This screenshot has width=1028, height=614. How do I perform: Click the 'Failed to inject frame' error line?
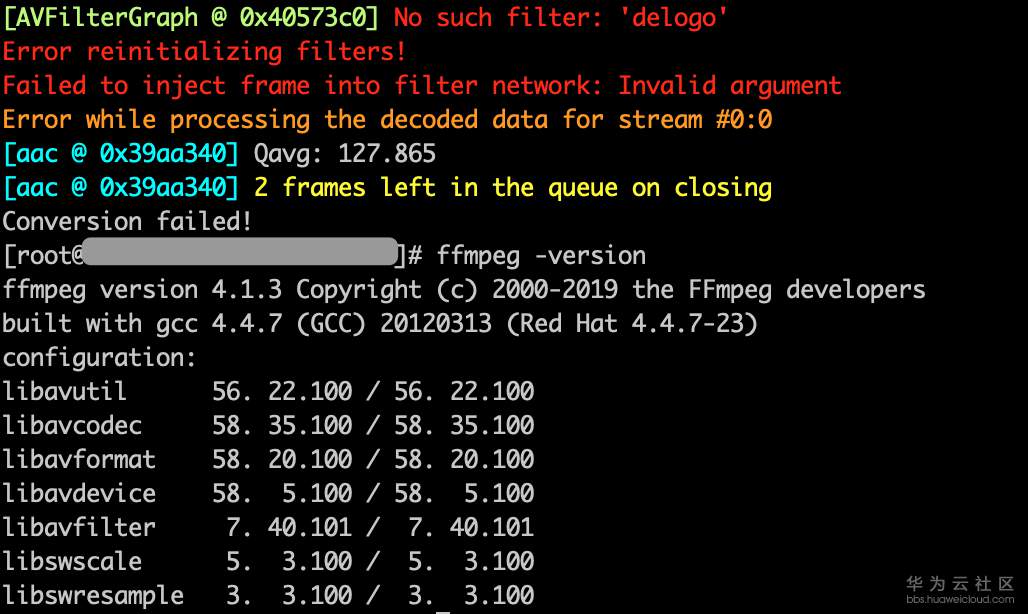point(421,85)
